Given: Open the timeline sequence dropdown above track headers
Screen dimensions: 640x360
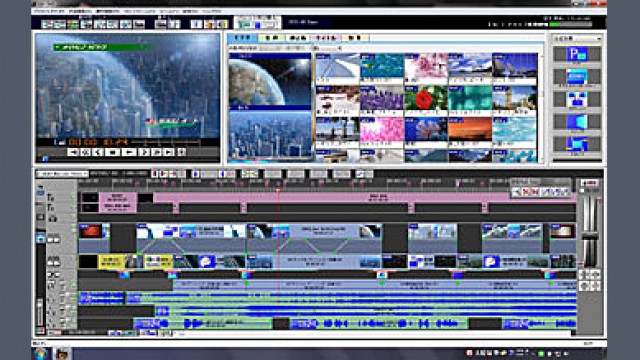Looking at the screenshot, I should click(x=62, y=174).
